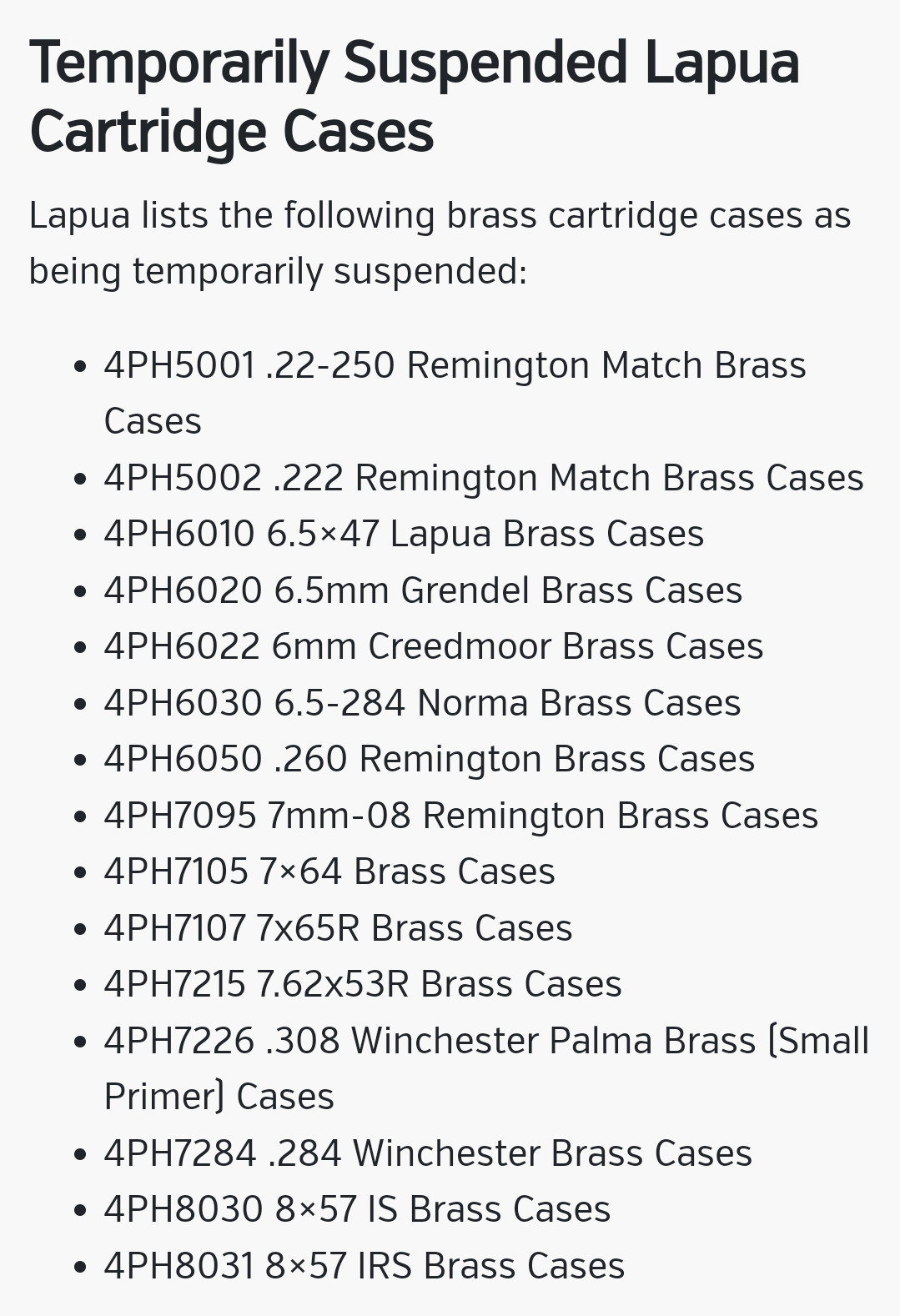Click the 4PH7095 7mm-08 Remington entry
The image size is (900, 1316).
click(461, 816)
